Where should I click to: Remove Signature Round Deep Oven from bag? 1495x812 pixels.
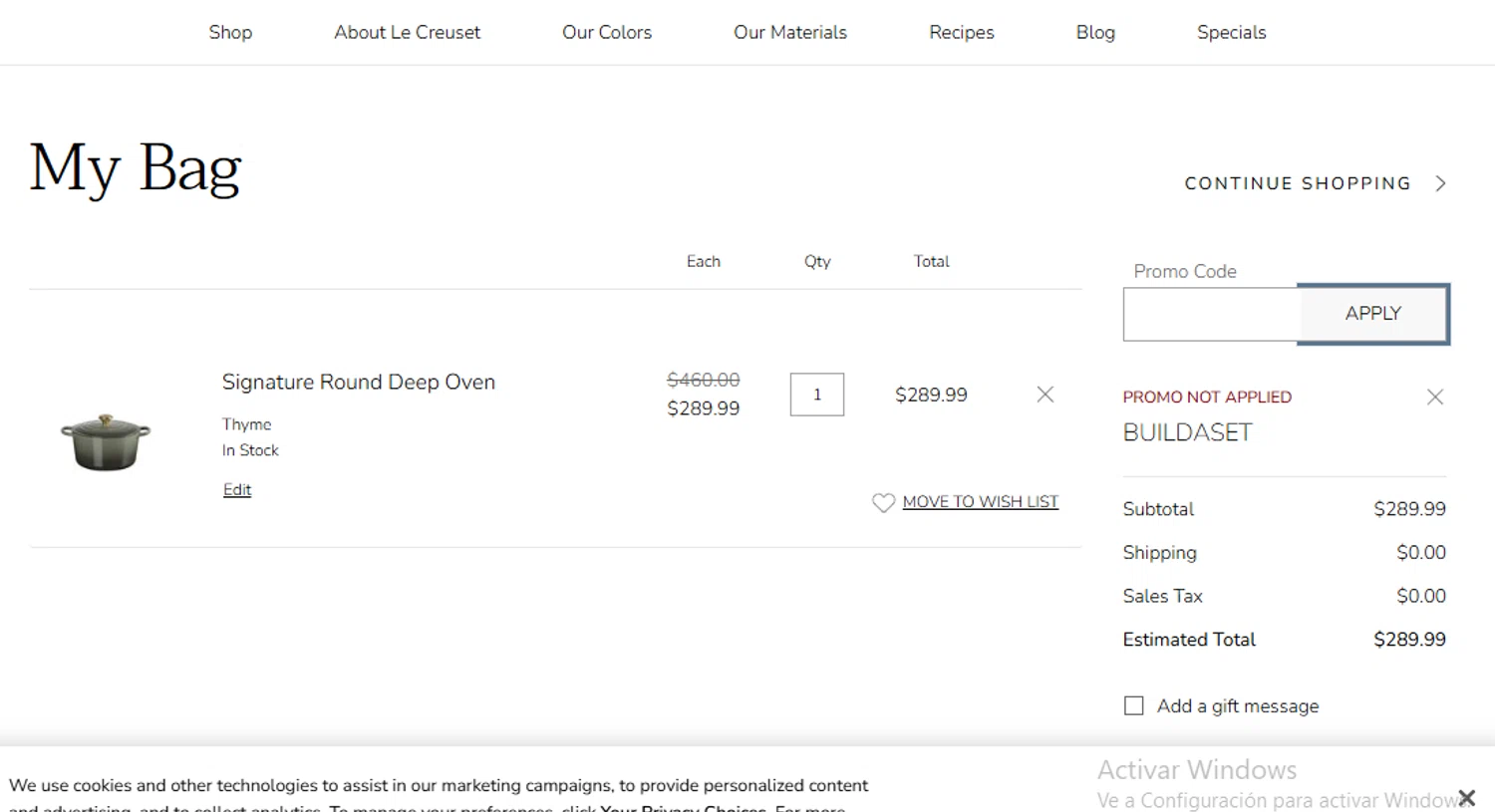[x=1045, y=395]
